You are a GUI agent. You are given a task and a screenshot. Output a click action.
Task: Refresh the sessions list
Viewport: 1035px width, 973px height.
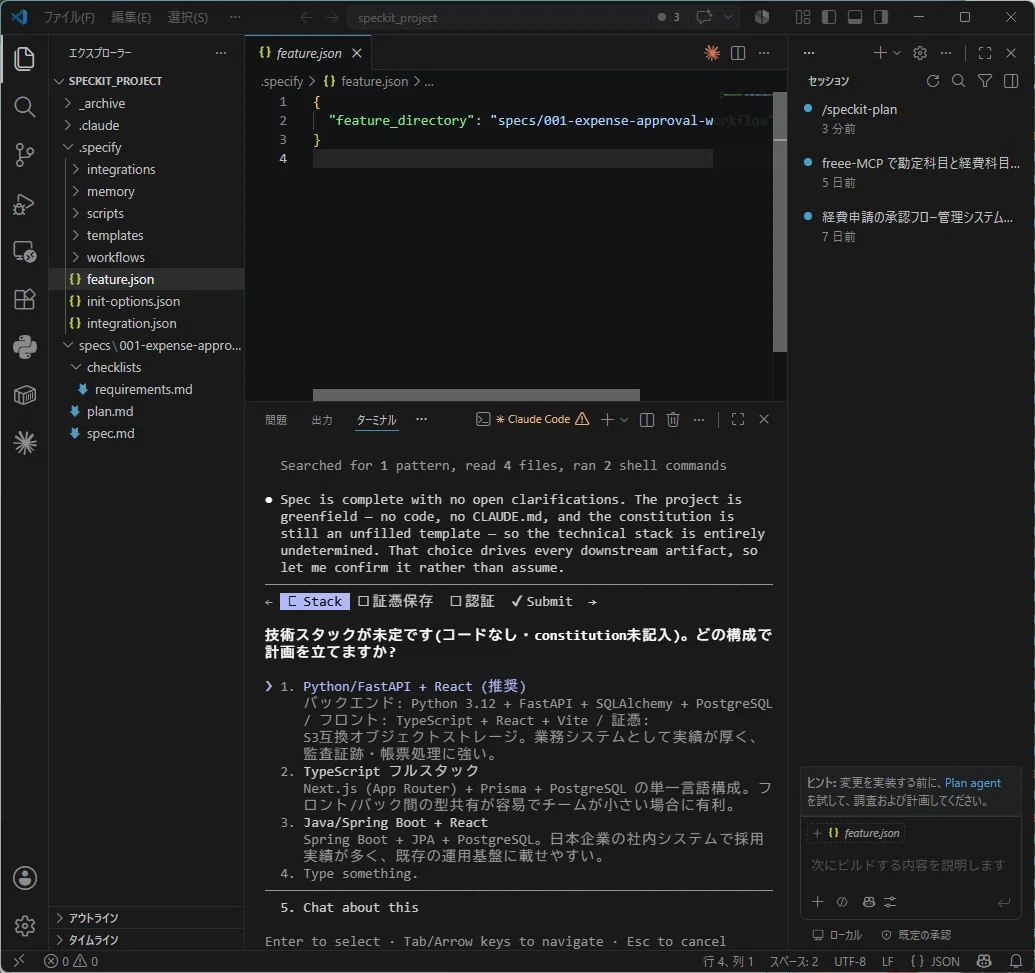(x=933, y=81)
